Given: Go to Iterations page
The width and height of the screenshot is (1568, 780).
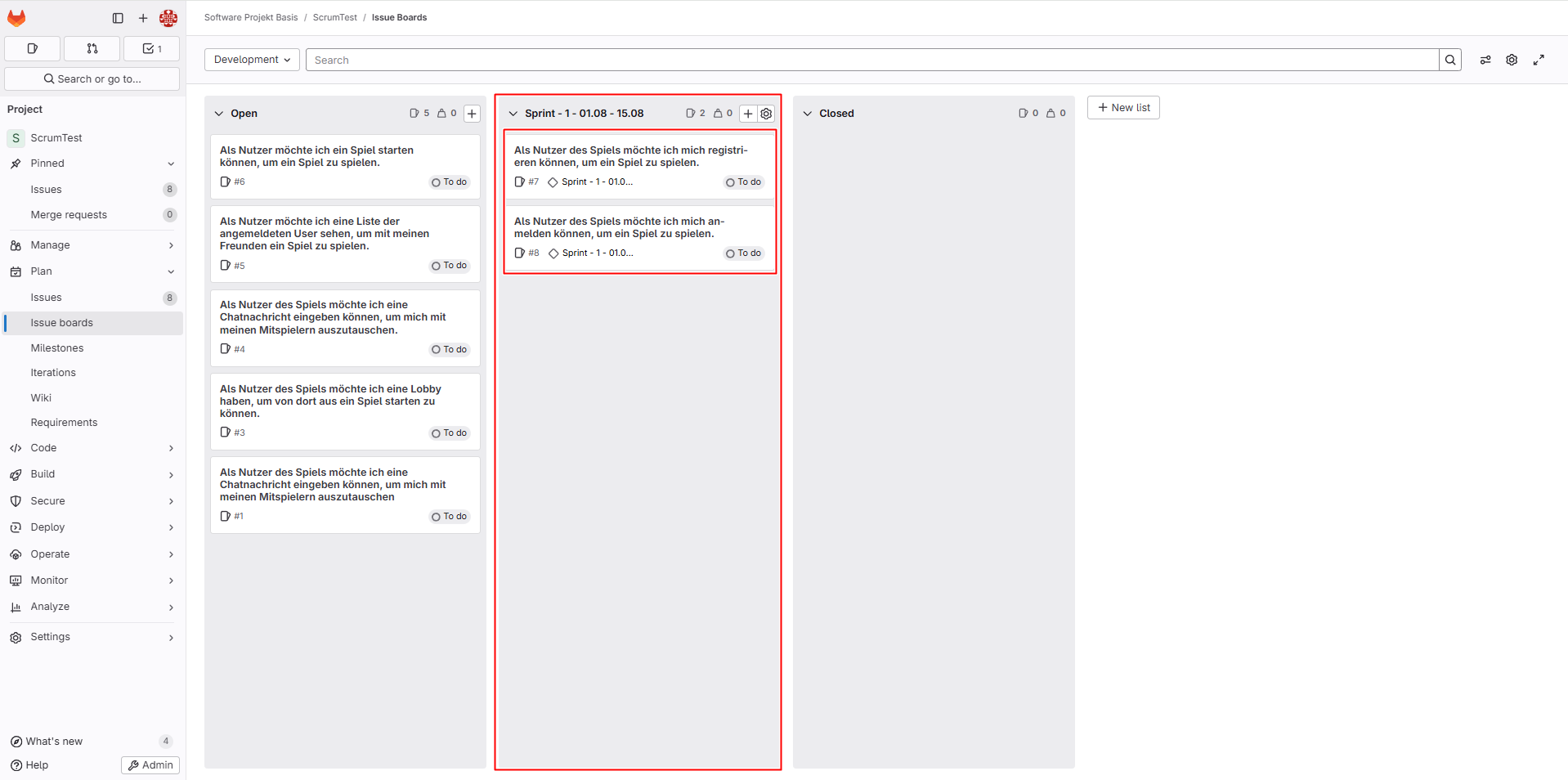Looking at the screenshot, I should pyautogui.click(x=53, y=373).
